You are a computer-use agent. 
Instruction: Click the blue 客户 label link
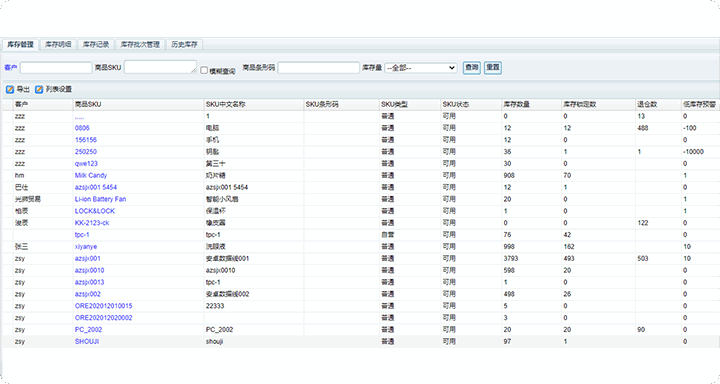[x=11, y=68]
